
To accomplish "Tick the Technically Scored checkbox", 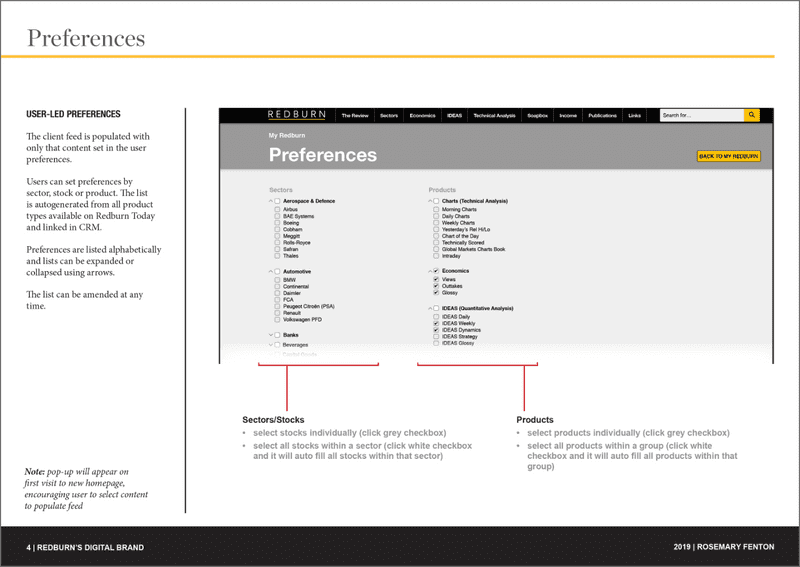I will tap(436, 242).
